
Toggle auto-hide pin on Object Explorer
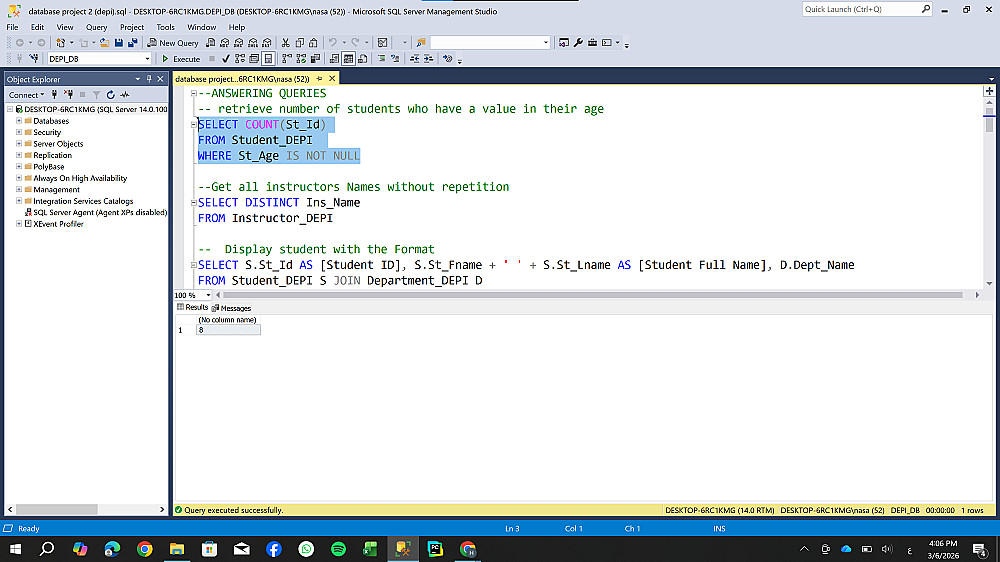point(149,79)
